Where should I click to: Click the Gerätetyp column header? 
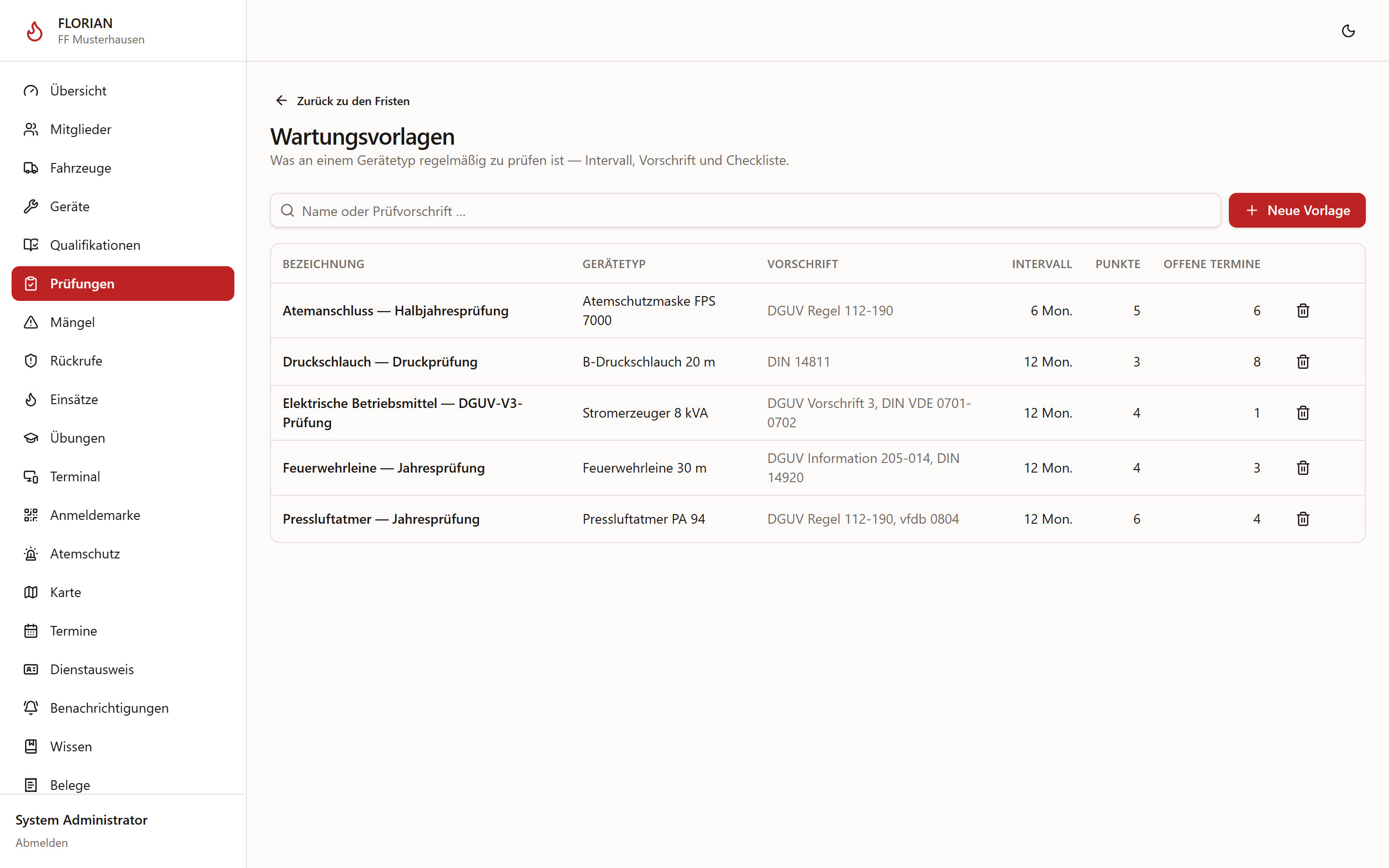613,264
